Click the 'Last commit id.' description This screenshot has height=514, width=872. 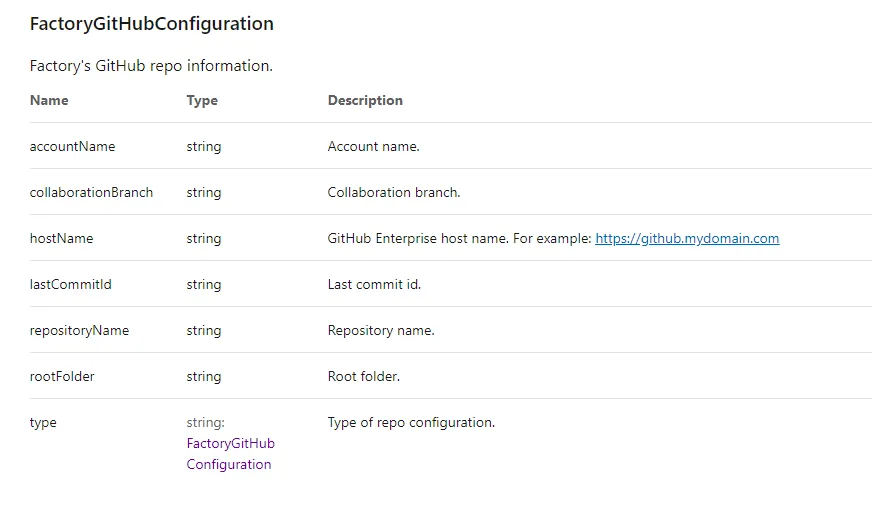click(x=374, y=285)
